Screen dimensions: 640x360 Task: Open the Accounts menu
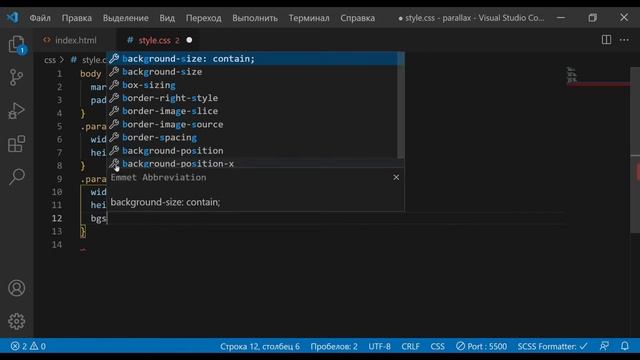pyautogui.click(x=16, y=288)
